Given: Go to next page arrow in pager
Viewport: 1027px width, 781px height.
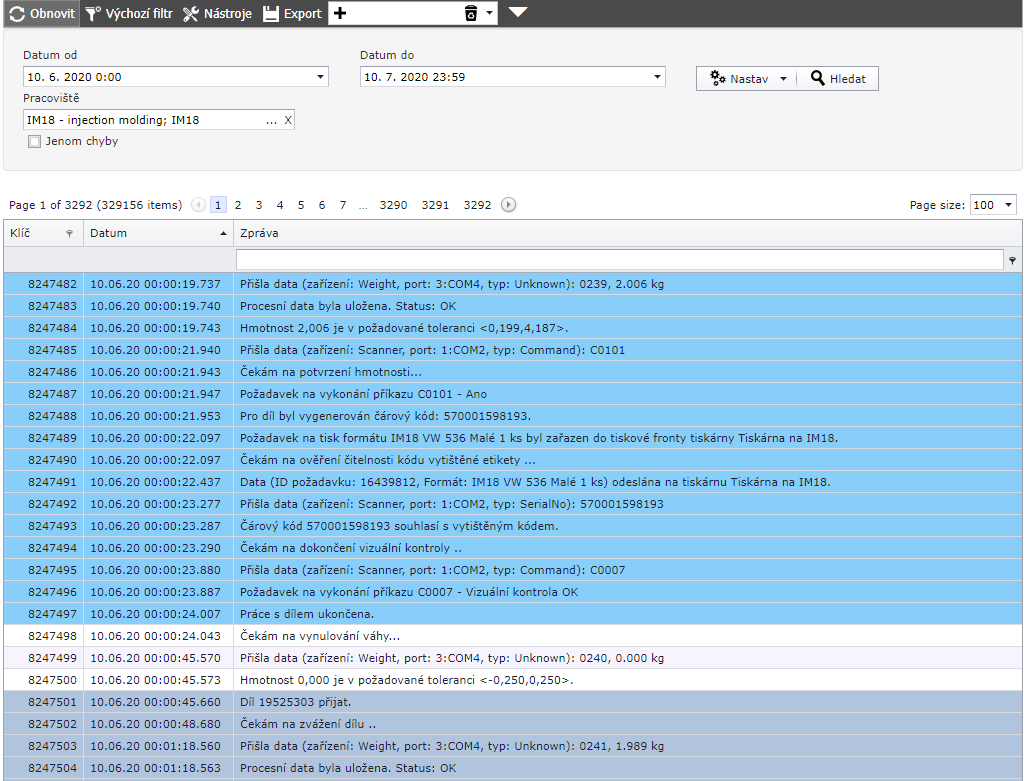Looking at the screenshot, I should pyautogui.click(x=508, y=205).
